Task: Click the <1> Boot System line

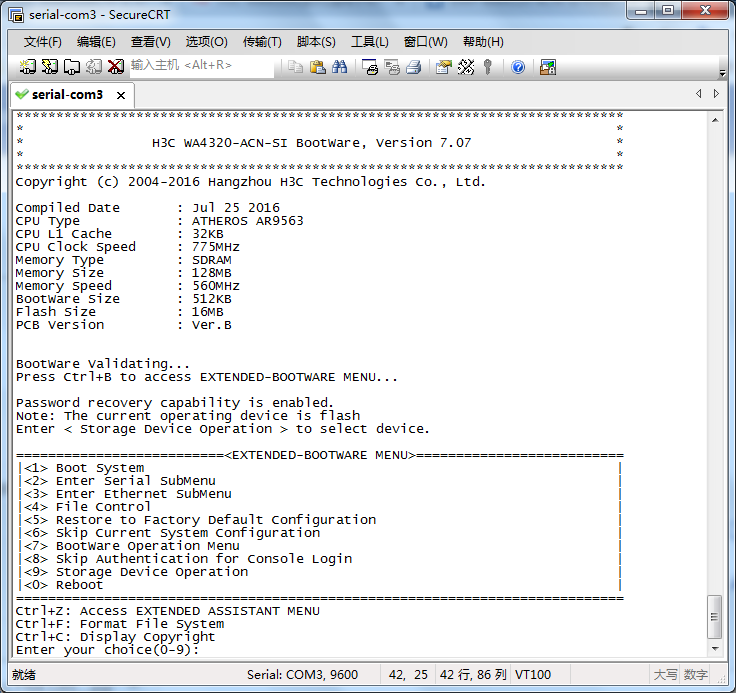Action: point(84,468)
